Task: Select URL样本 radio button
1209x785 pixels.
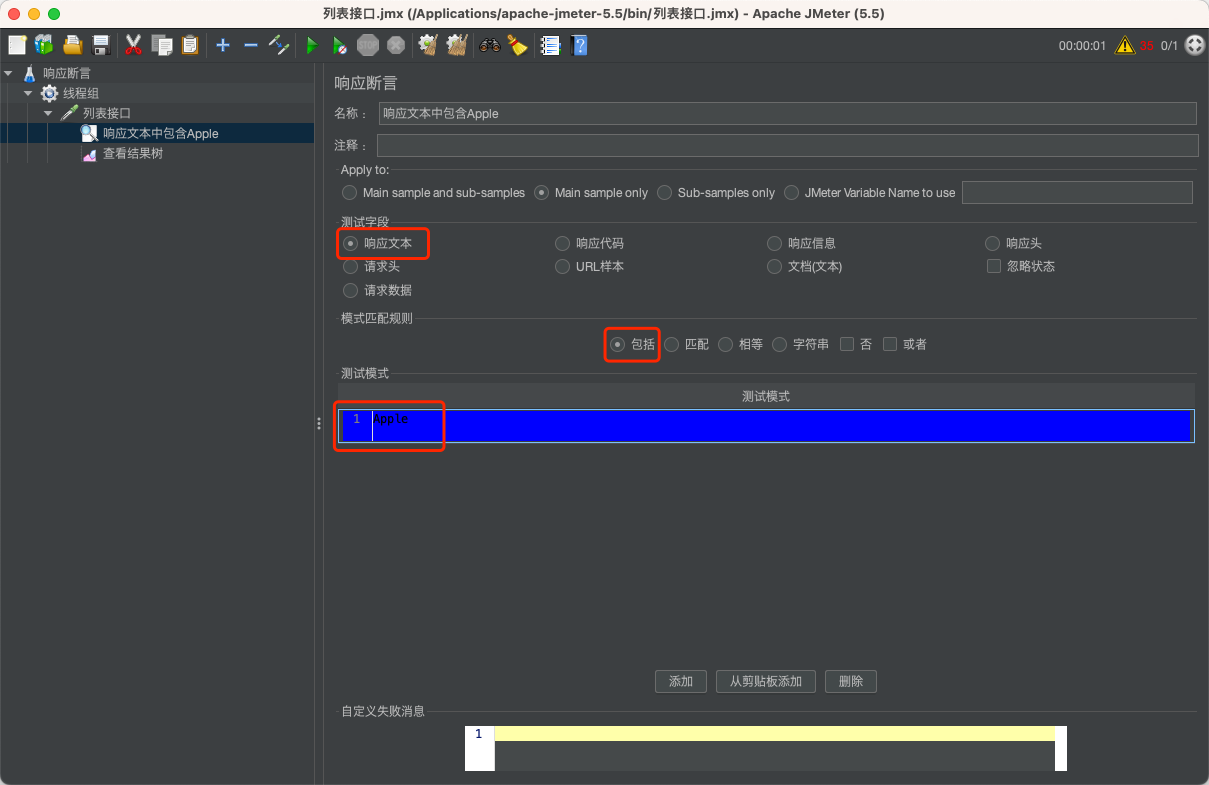Action: click(563, 266)
